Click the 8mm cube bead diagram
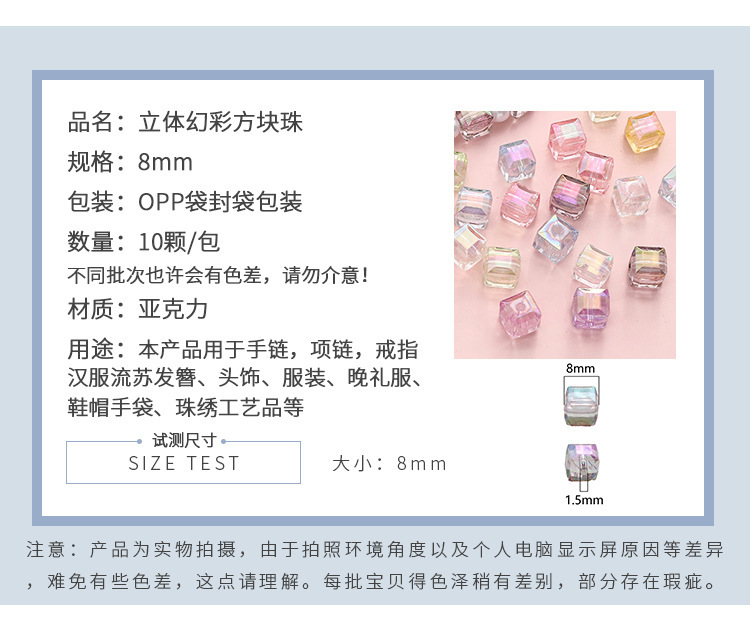 click(581, 401)
